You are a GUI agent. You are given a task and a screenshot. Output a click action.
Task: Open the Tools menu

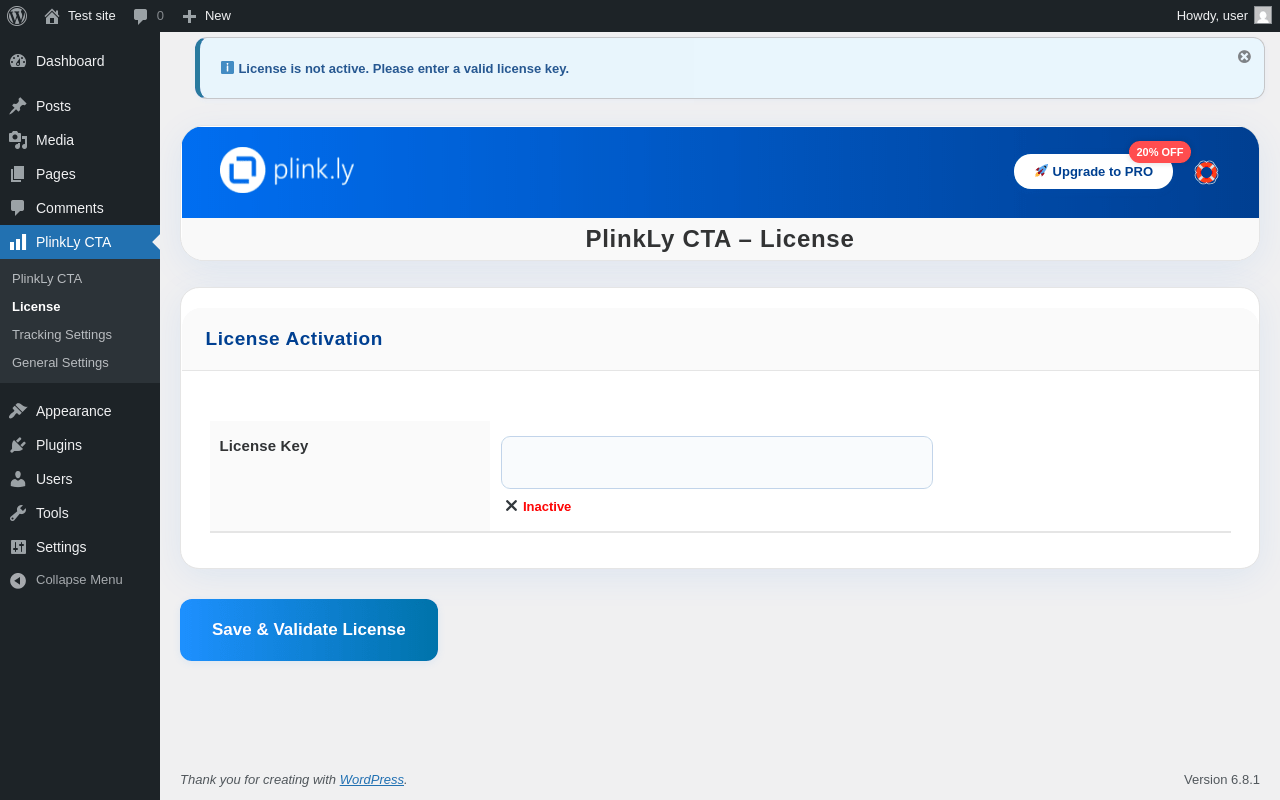tap(80, 513)
